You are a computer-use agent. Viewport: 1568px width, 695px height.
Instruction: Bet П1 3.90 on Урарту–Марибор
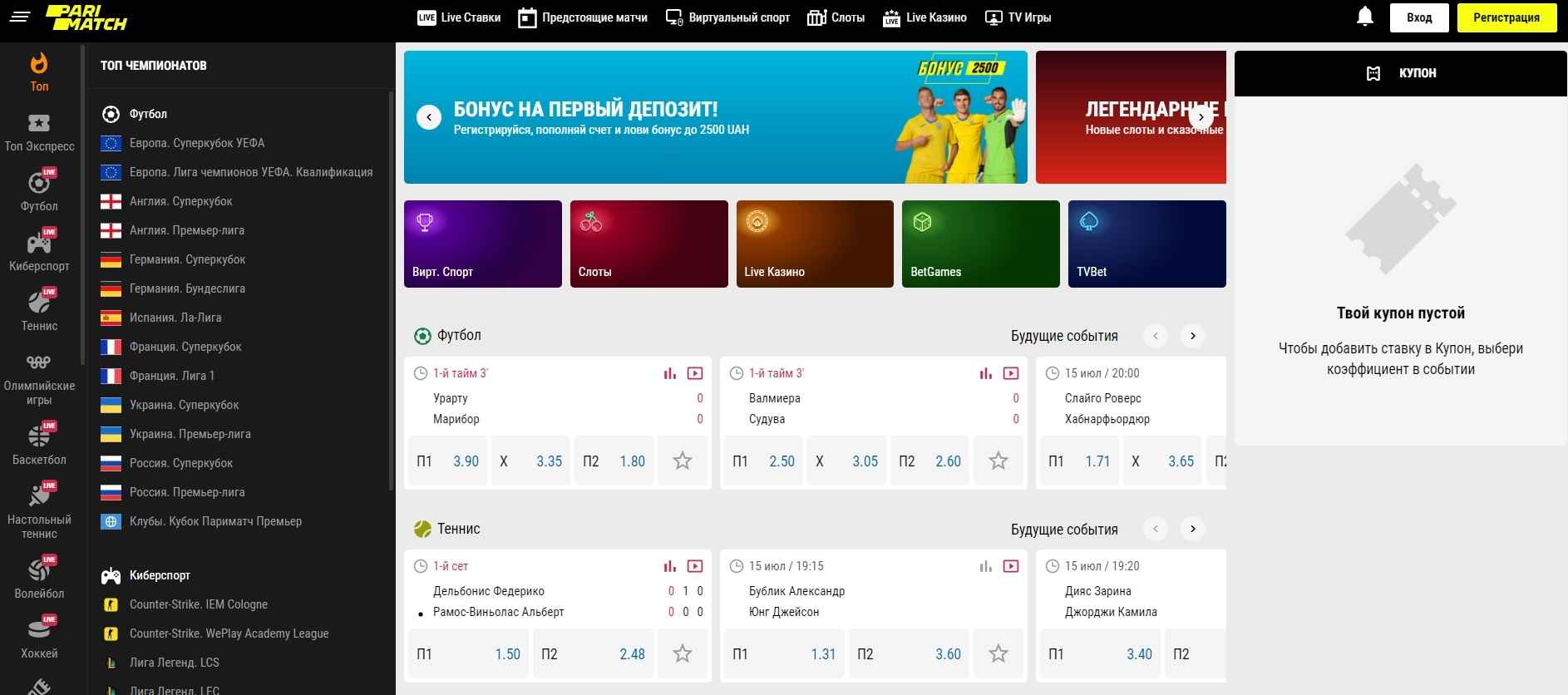(x=447, y=461)
